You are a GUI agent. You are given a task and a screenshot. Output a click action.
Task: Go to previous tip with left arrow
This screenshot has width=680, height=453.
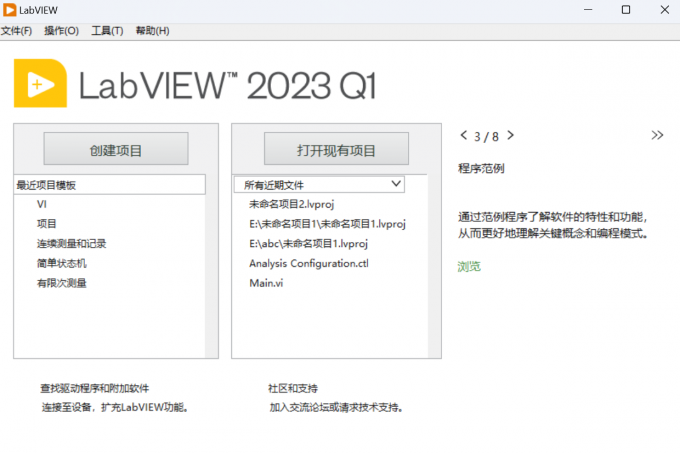pos(464,135)
